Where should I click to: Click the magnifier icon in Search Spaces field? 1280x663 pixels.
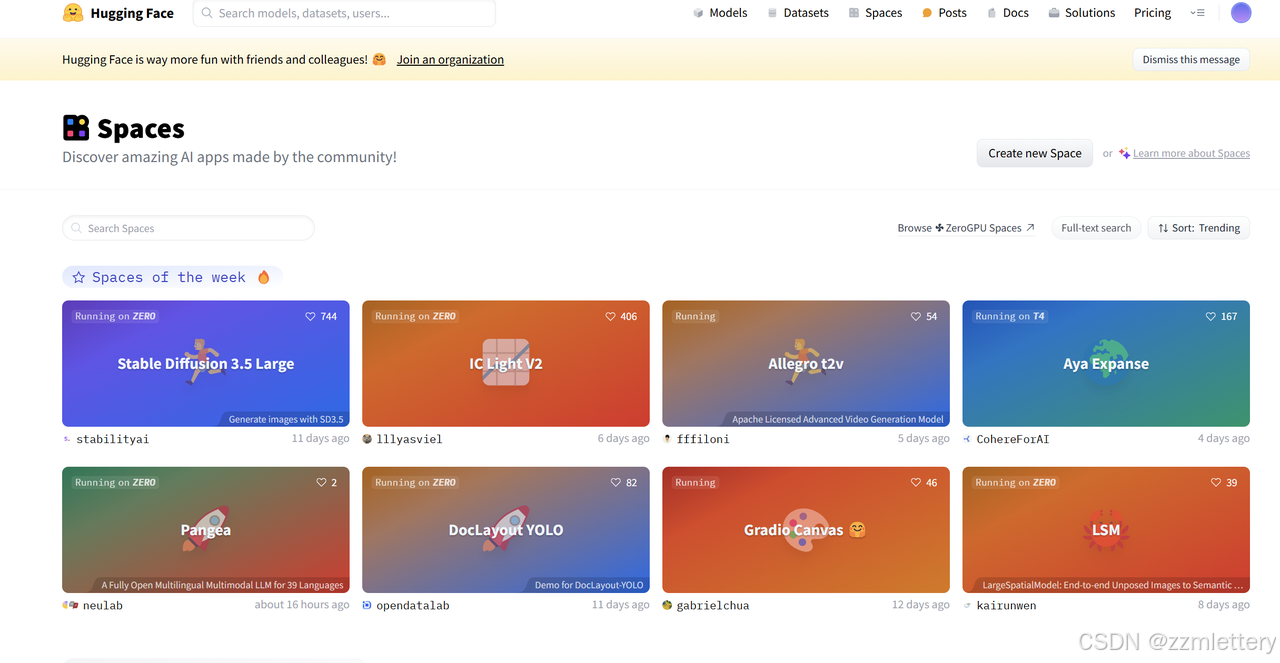77,228
